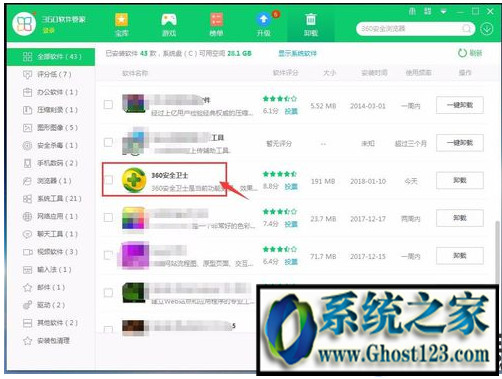Click the software list vertical scrollbar
The height and width of the screenshot is (379, 502).
(497, 253)
